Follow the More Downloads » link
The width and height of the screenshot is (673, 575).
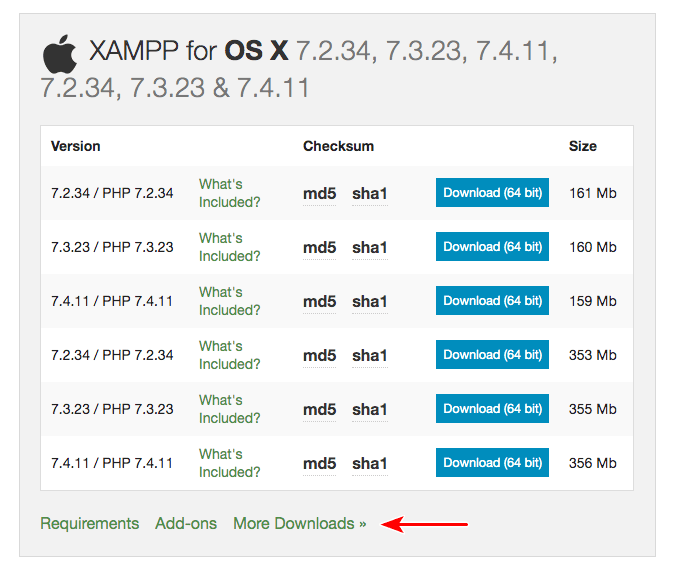click(300, 524)
